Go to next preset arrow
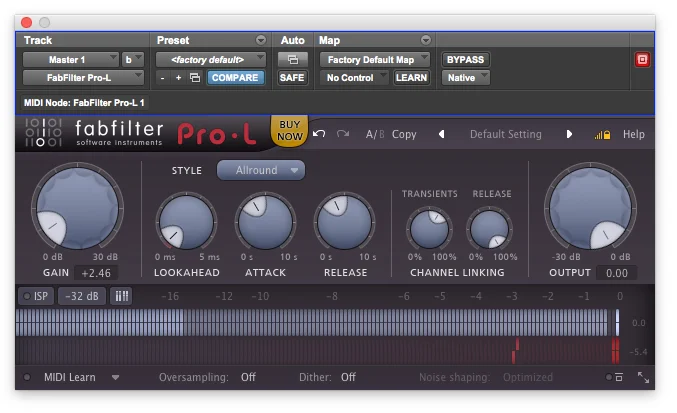Screen dimensions: 677x413 pos(569,134)
